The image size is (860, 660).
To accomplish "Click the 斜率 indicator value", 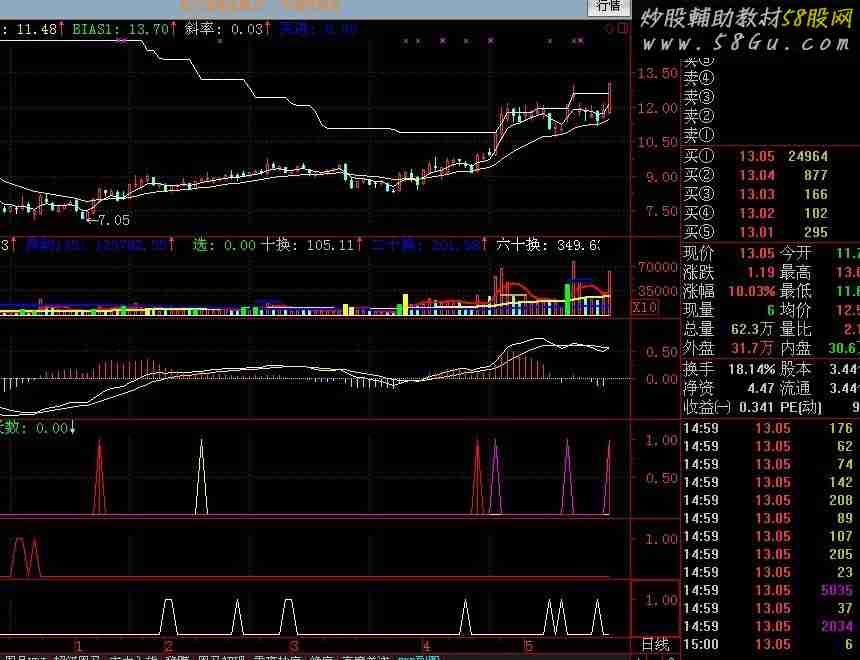I will click(246, 30).
